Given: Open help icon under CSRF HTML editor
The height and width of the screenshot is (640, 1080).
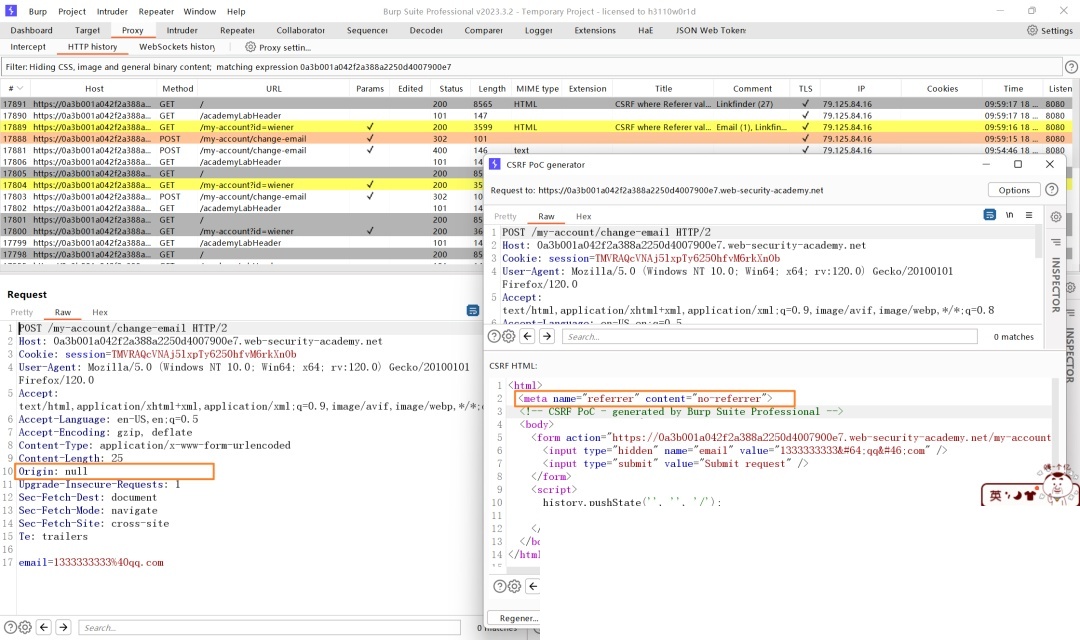Looking at the screenshot, I should [x=500, y=586].
